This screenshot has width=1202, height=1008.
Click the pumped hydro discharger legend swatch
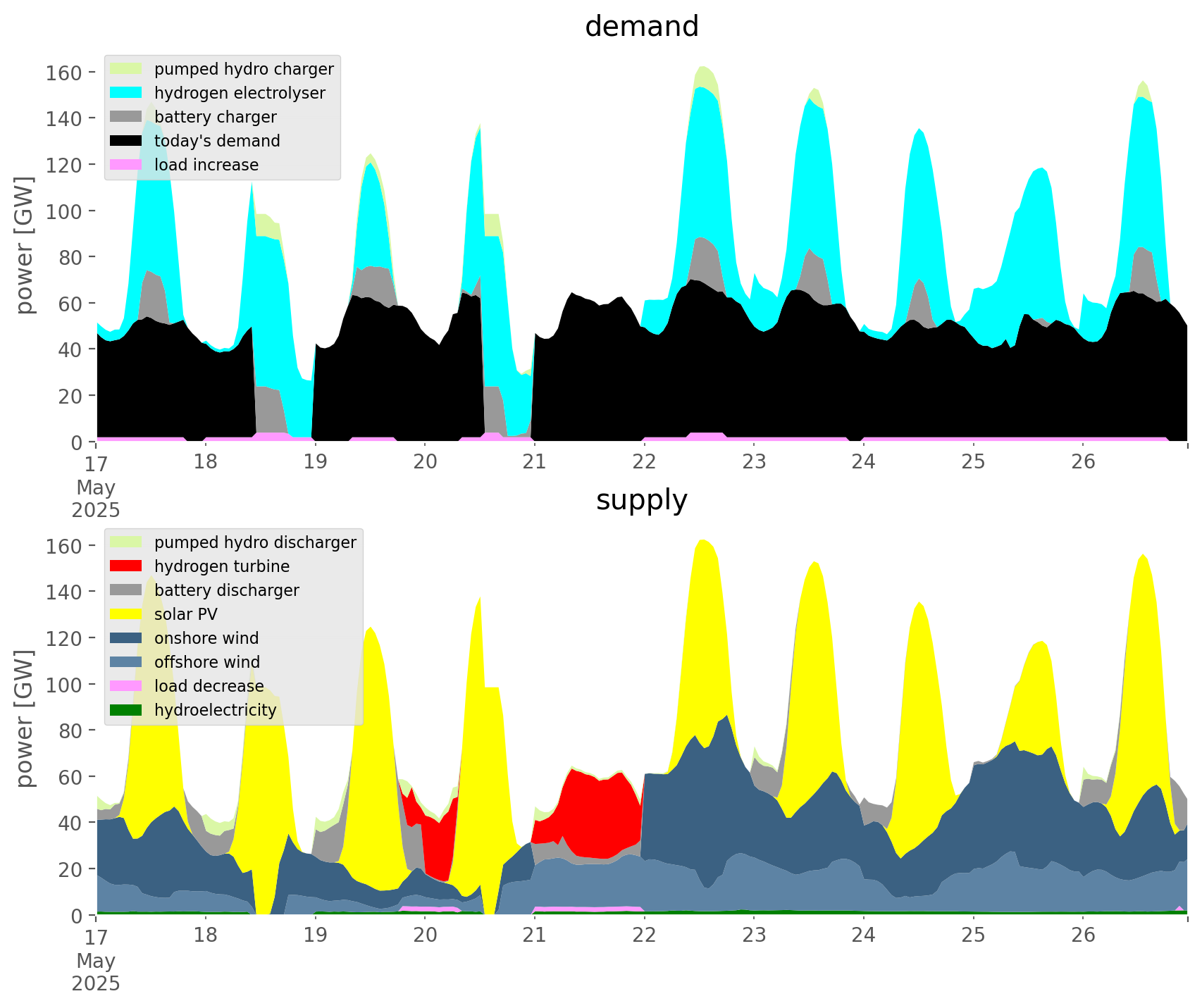coord(127,542)
